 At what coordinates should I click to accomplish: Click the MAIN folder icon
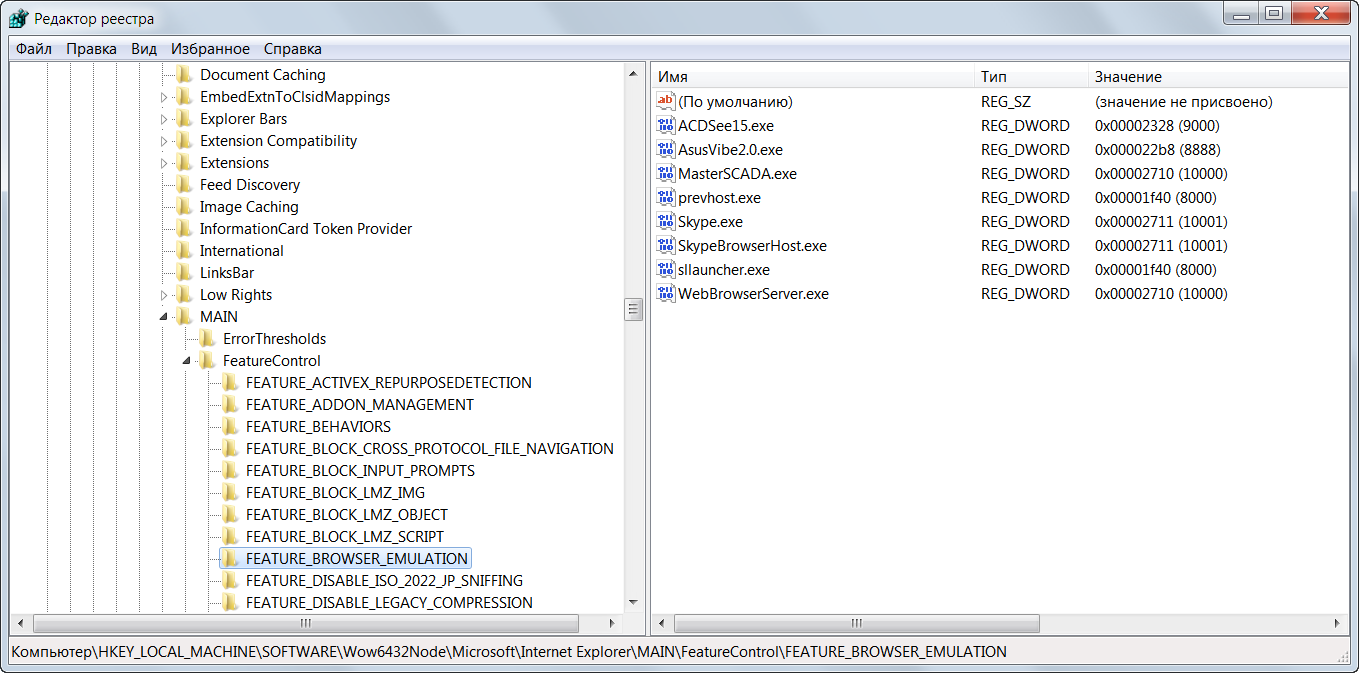coord(184,316)
